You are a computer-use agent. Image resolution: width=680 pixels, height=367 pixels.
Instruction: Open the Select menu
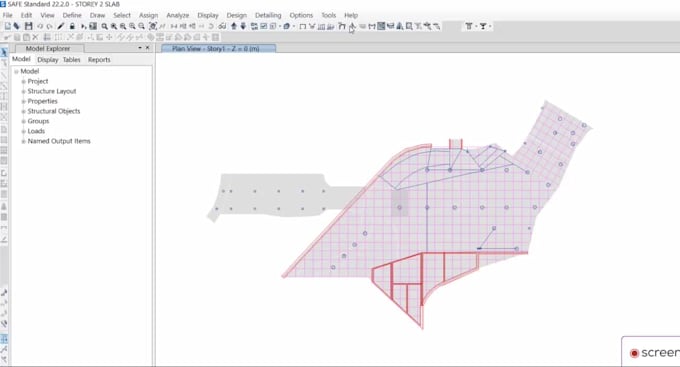[x=122, y=15]
